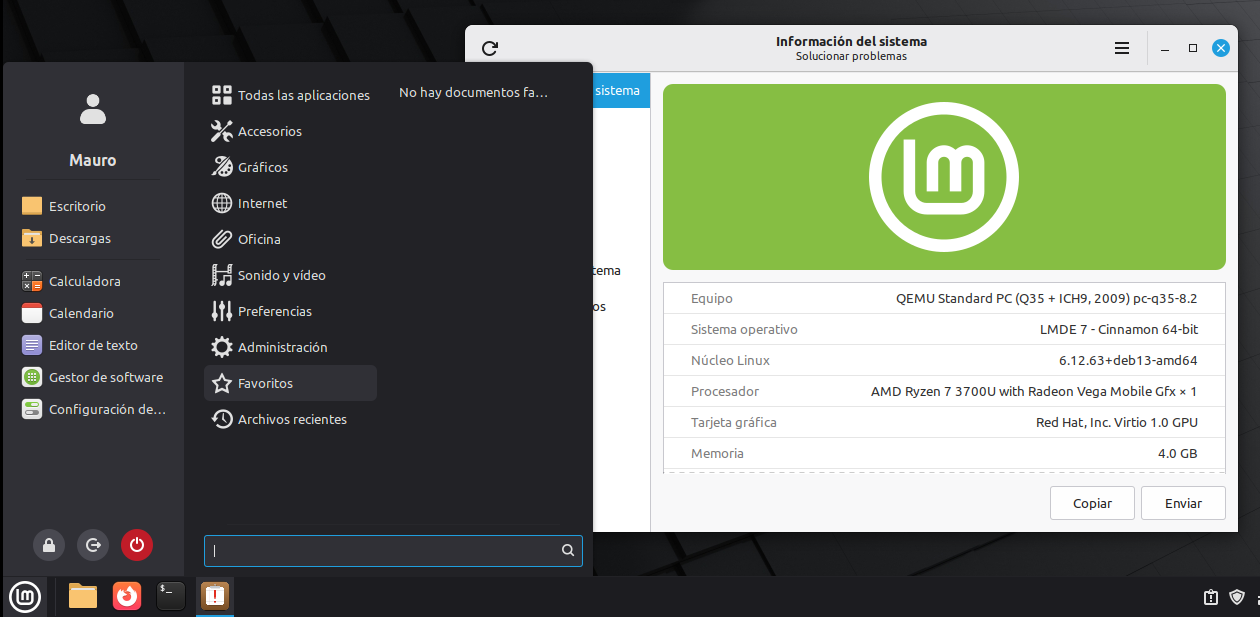
Task: Select the Accesorios category
Action: coord(269,131)
